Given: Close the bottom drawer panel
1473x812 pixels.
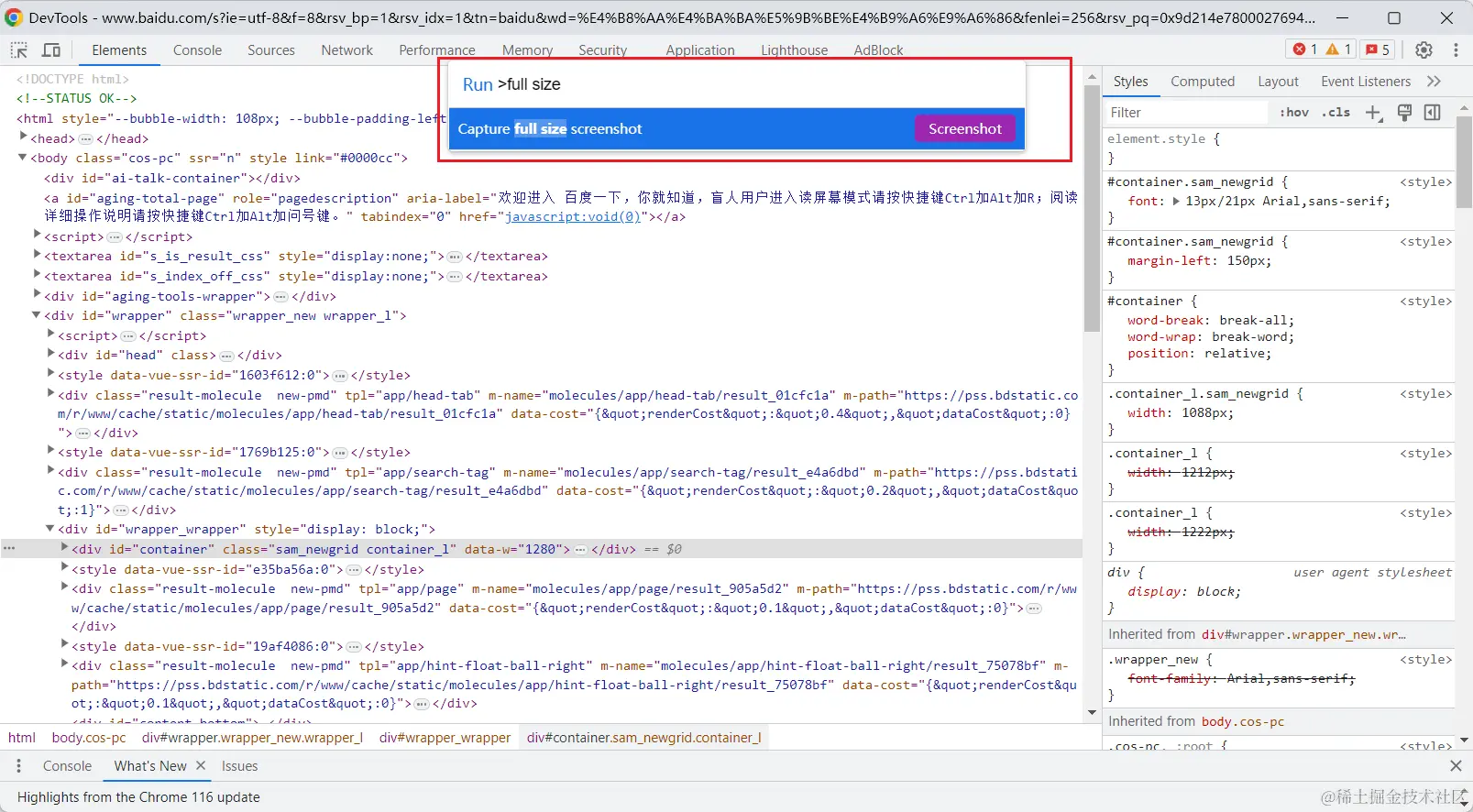Looking at the screenshot, I should [x=1456, y=765].
